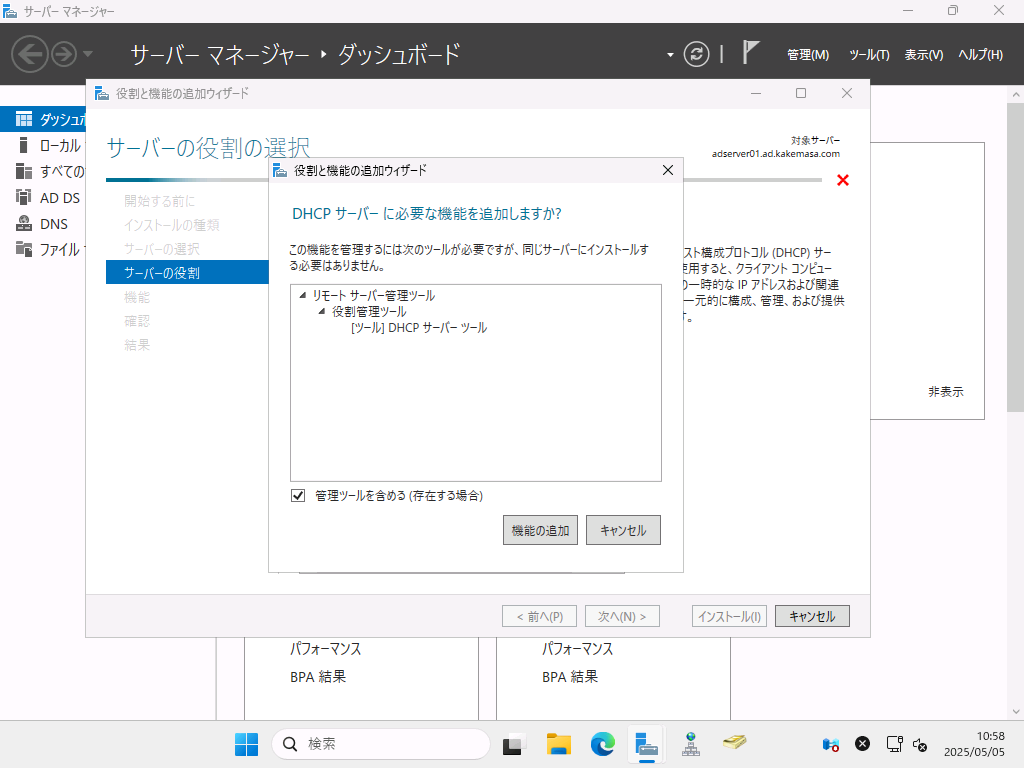Viewport: 1024px width, 768px height.
Task: Select the File services icon in the sidebar
Action: click(x=24, y=249)
